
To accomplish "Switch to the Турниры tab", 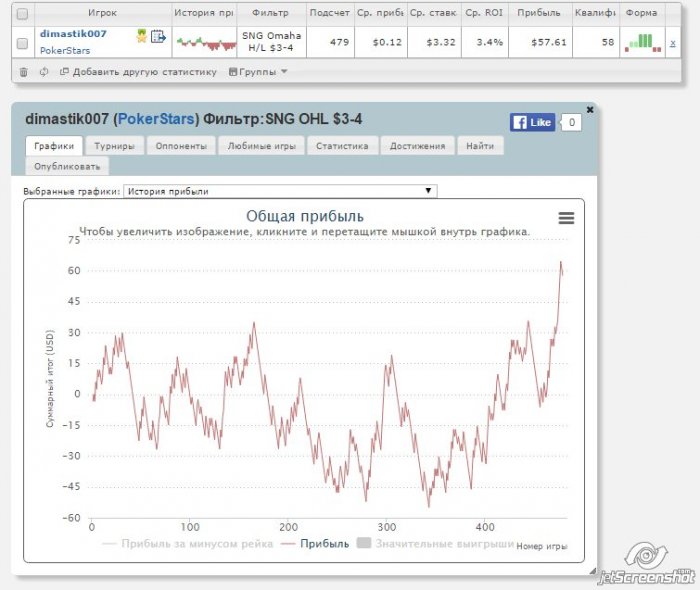I will click(115, 146).
